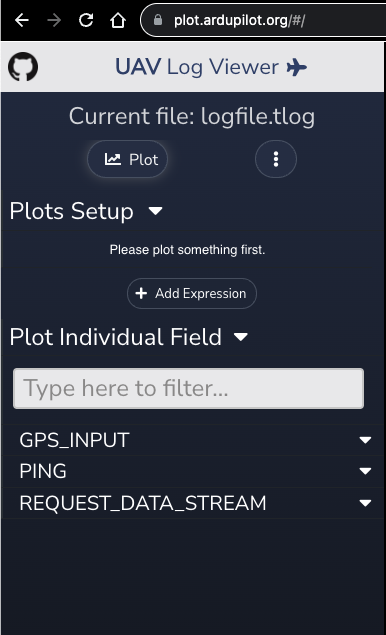Select the PING message entry
The width and height of the screenshot is (386, 635).
193,471
